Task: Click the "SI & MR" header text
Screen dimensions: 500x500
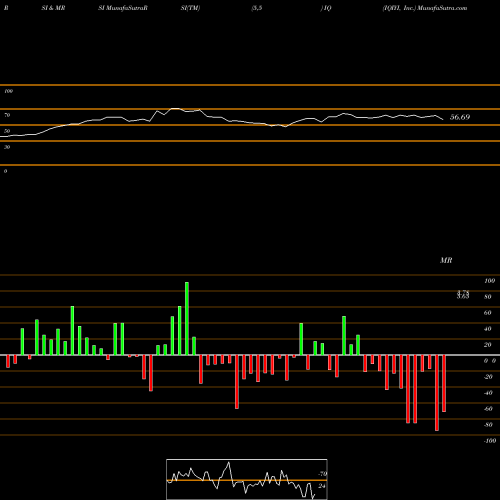Action: click(53, 8)
